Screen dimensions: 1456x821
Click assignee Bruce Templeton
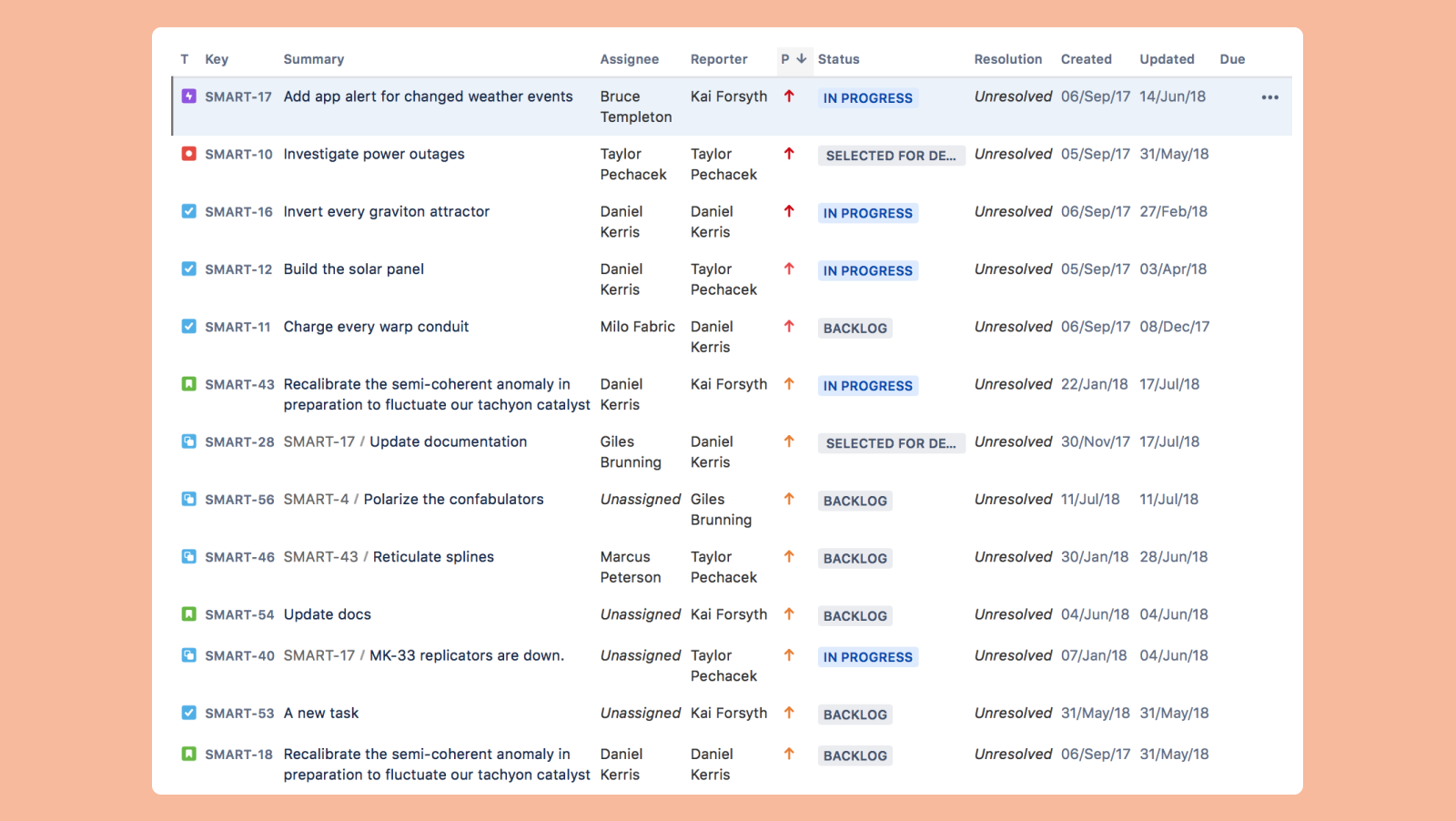[635, 106]
